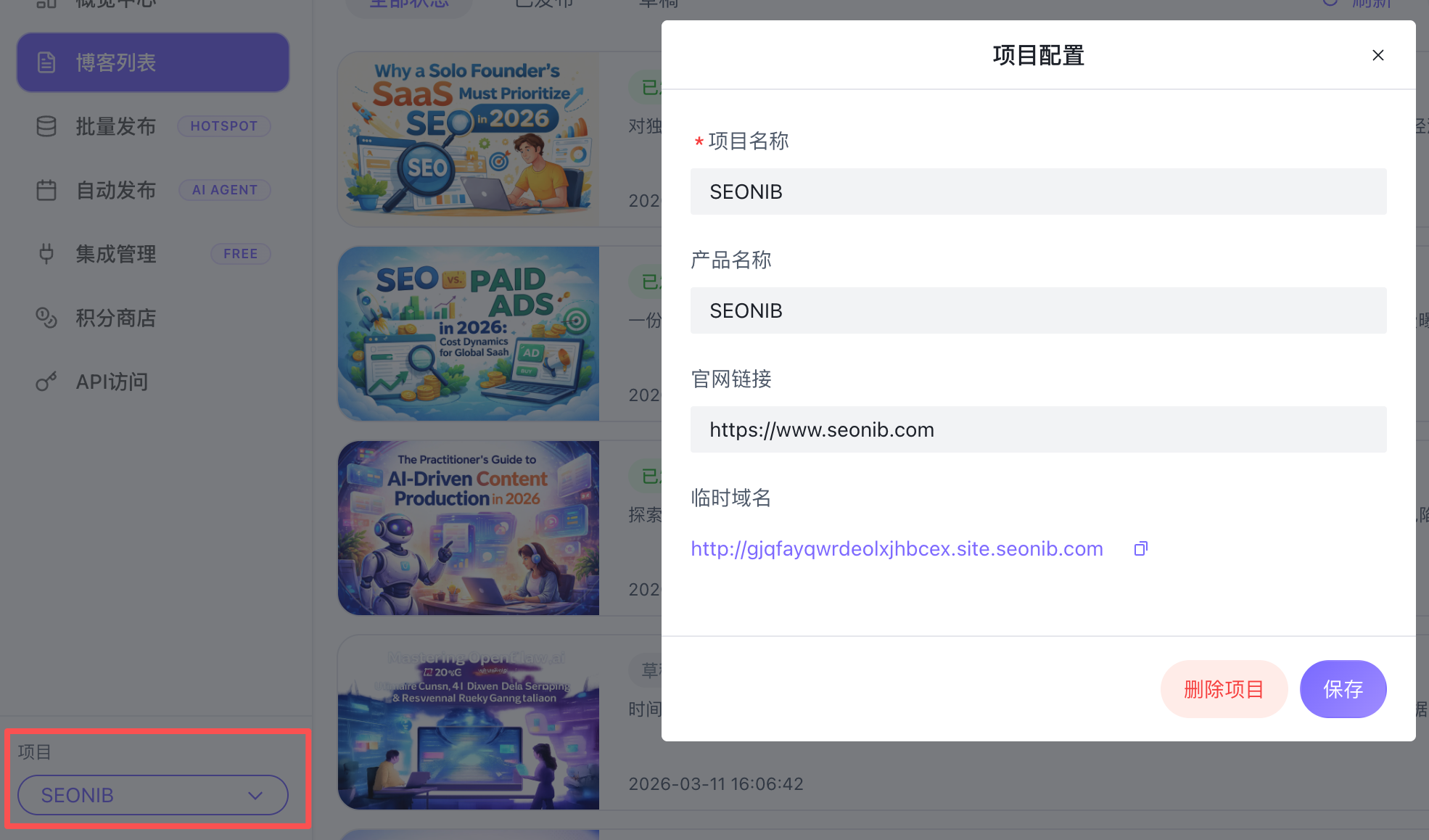The image size is (1429, 840).
Task: Click the 删除项目 button
Action: point(1224,689)
